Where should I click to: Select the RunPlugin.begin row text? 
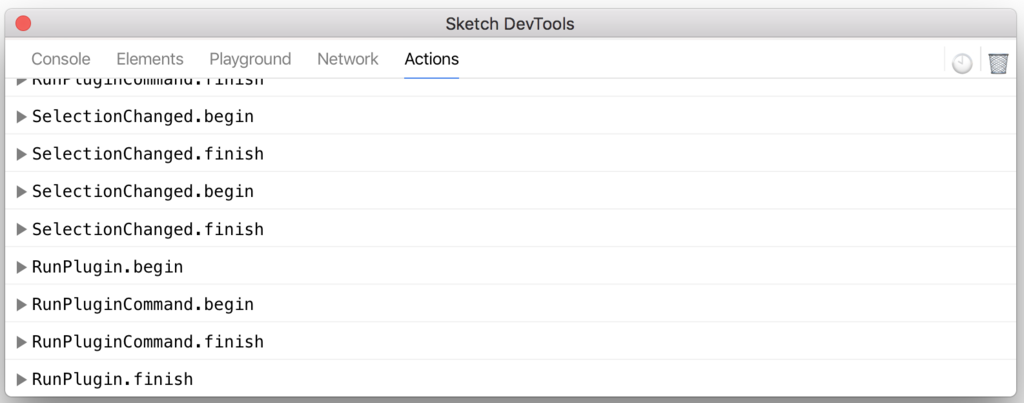point(107,267)
